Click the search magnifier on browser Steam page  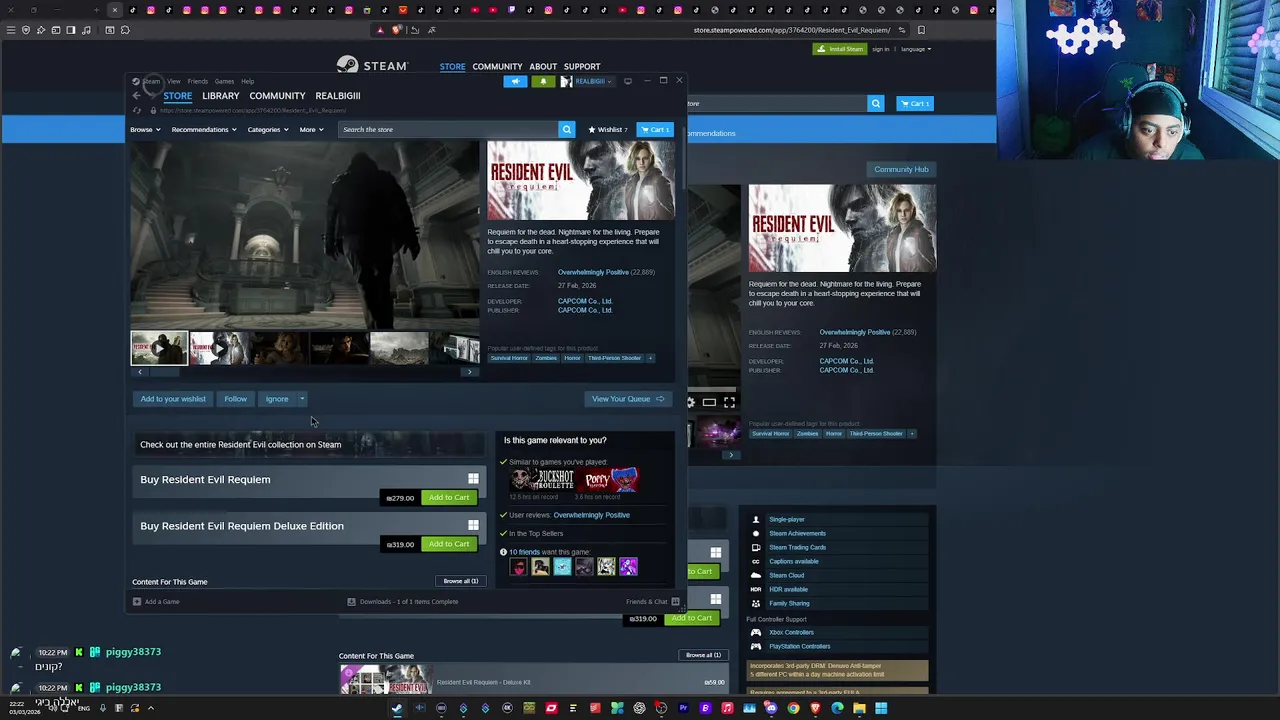[x=876, y=103]
